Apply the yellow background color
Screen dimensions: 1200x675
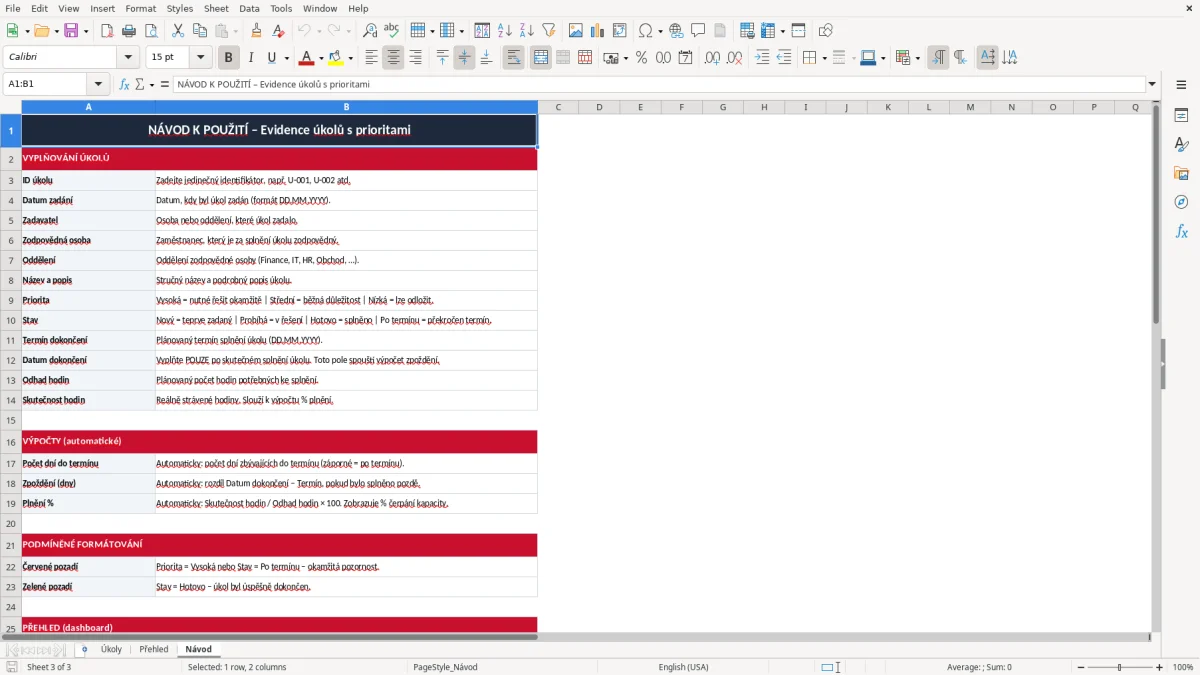(x=336, y=58)
